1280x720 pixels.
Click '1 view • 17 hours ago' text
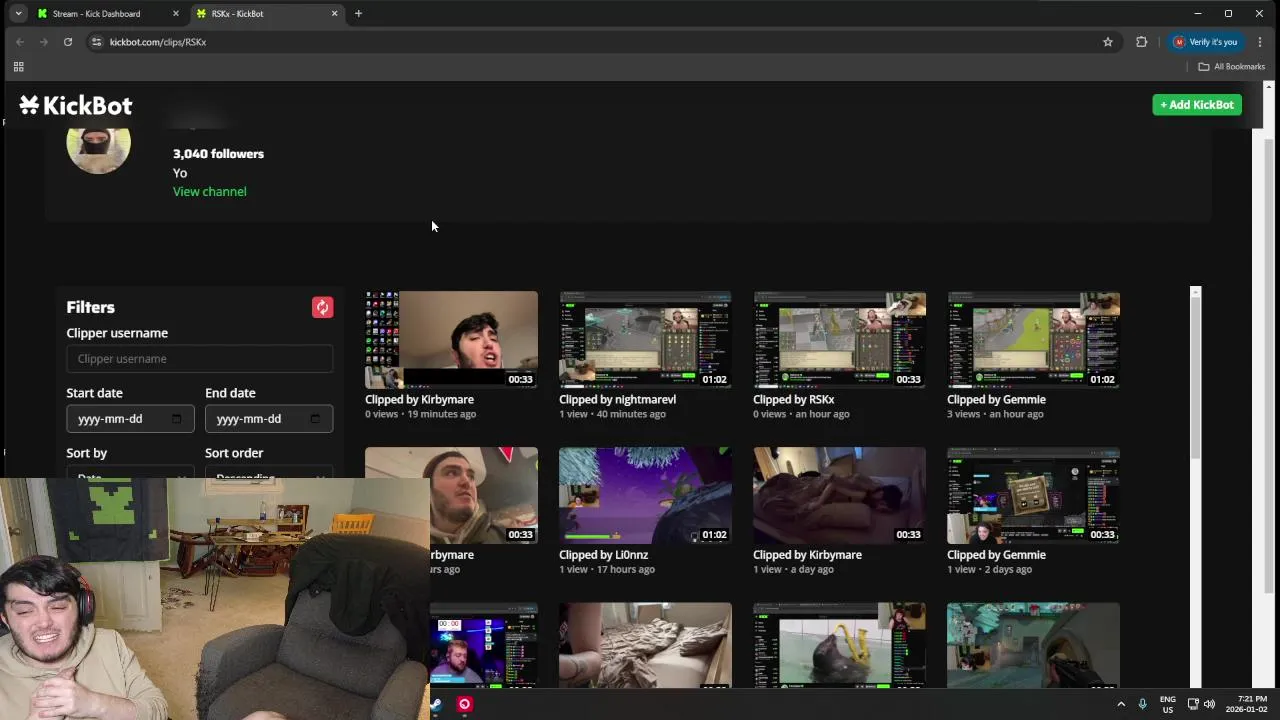coord(607,570)
